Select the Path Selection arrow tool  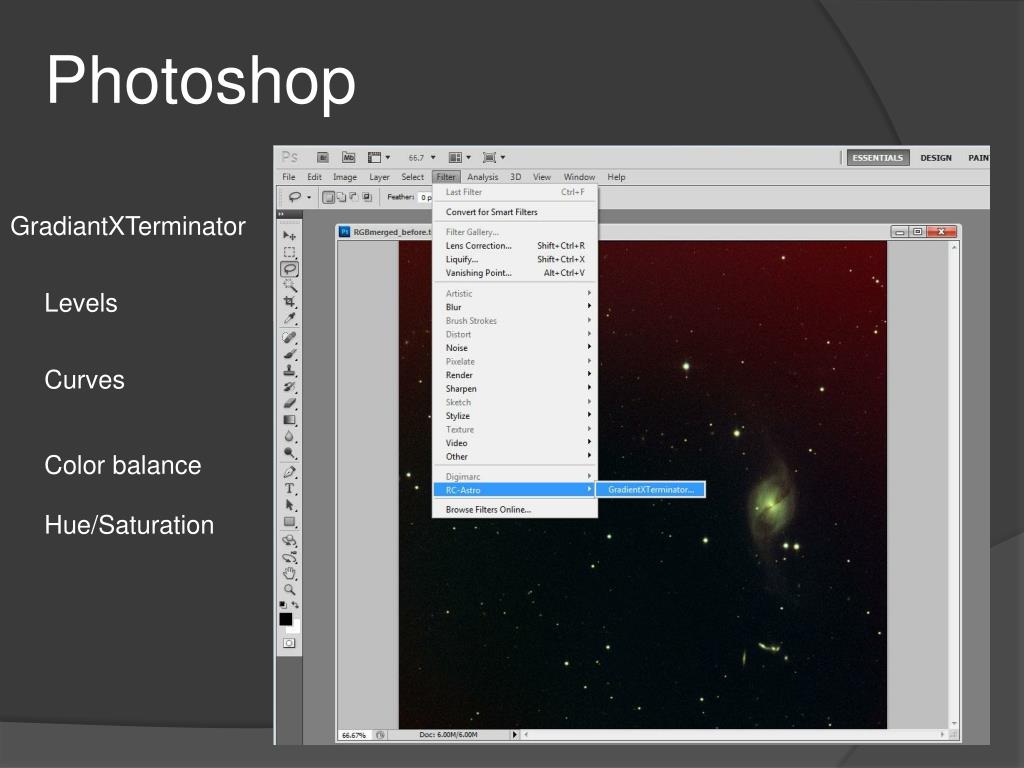coord(289,505)
